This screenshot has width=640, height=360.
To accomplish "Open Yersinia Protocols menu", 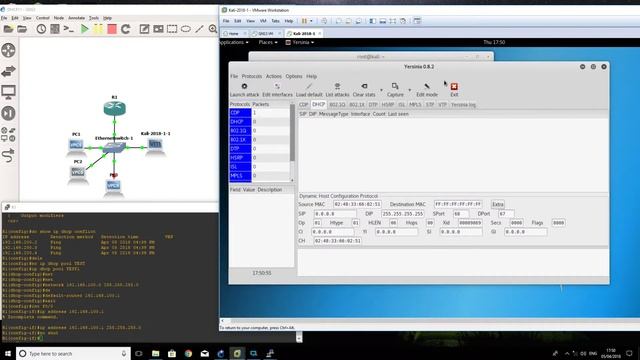I will click(x=252, y=76).
